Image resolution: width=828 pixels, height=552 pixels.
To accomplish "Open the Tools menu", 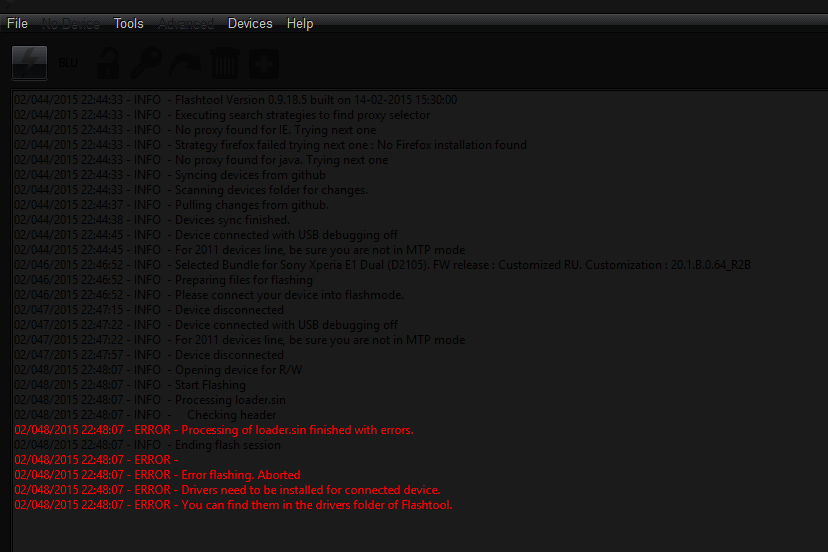I will click(129, 24).
